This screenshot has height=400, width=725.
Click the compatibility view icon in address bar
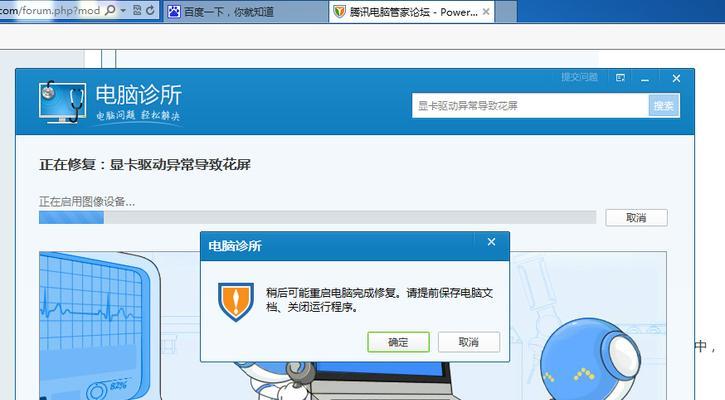(137, 10)
